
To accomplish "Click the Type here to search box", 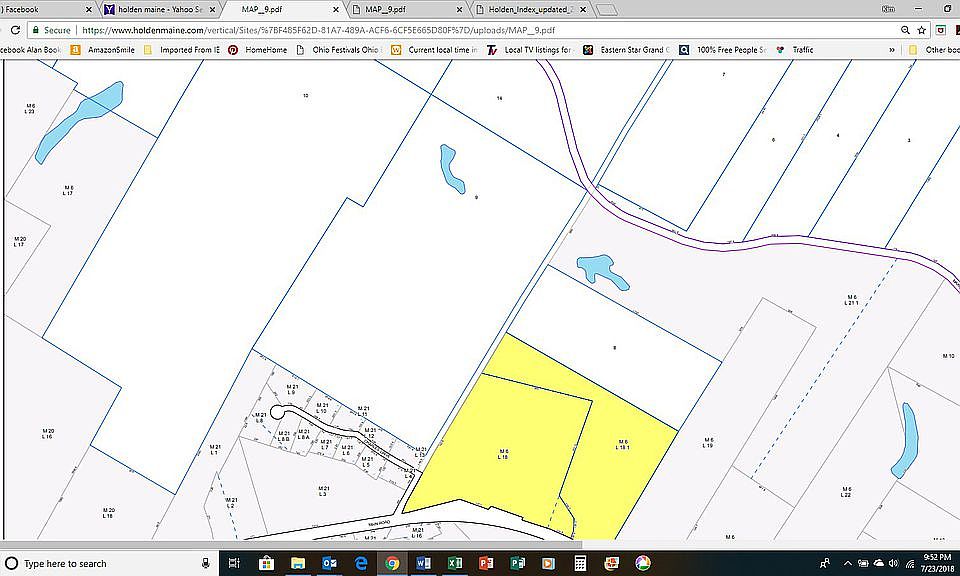I will pyautogui.click(x=100, y=563).
